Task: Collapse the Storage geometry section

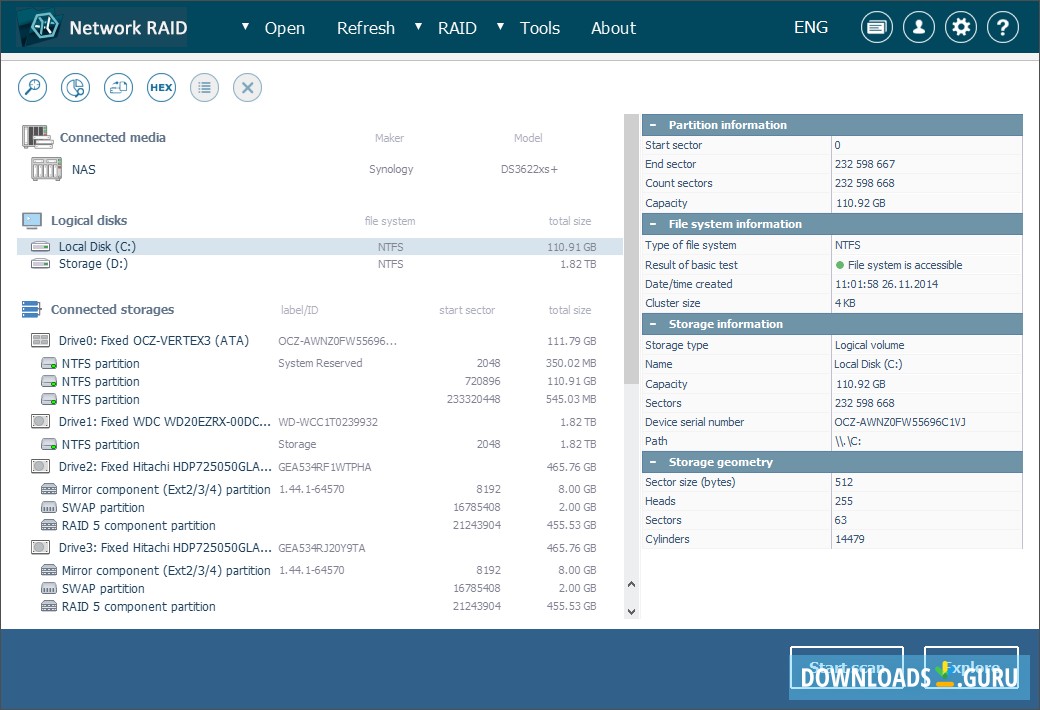Action: [653, 462]
